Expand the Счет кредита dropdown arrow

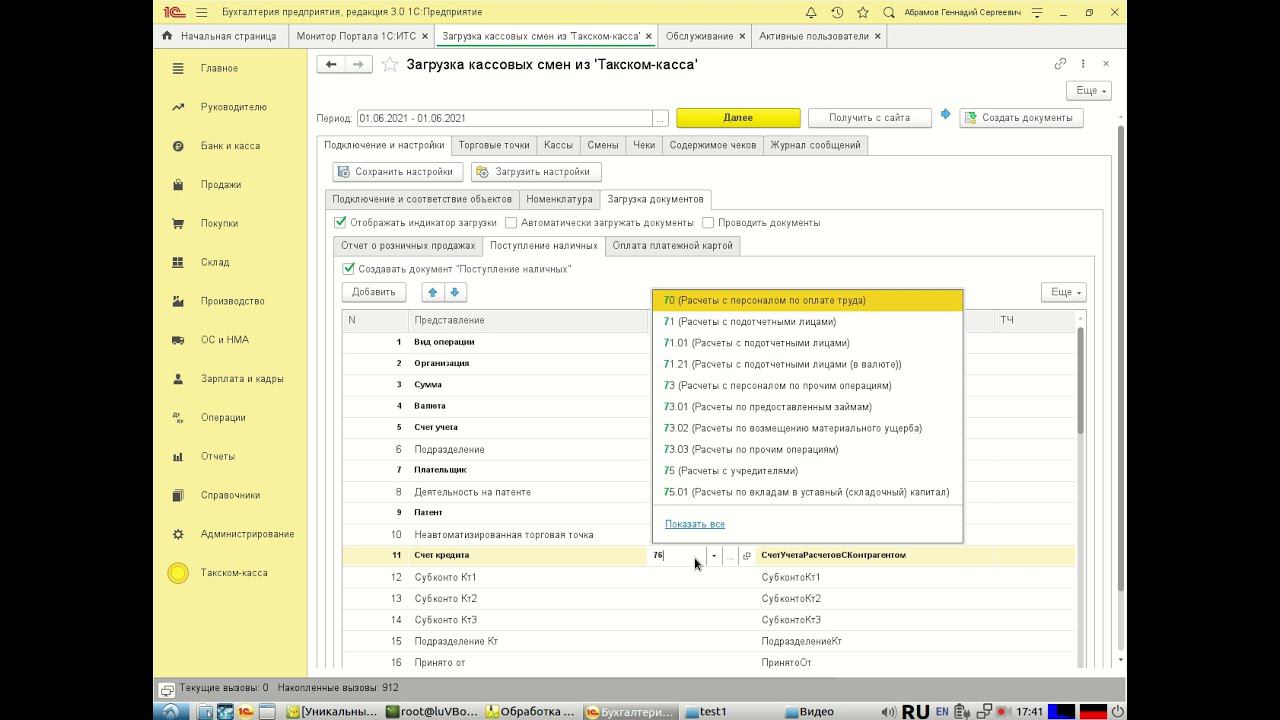coord(714,556)
